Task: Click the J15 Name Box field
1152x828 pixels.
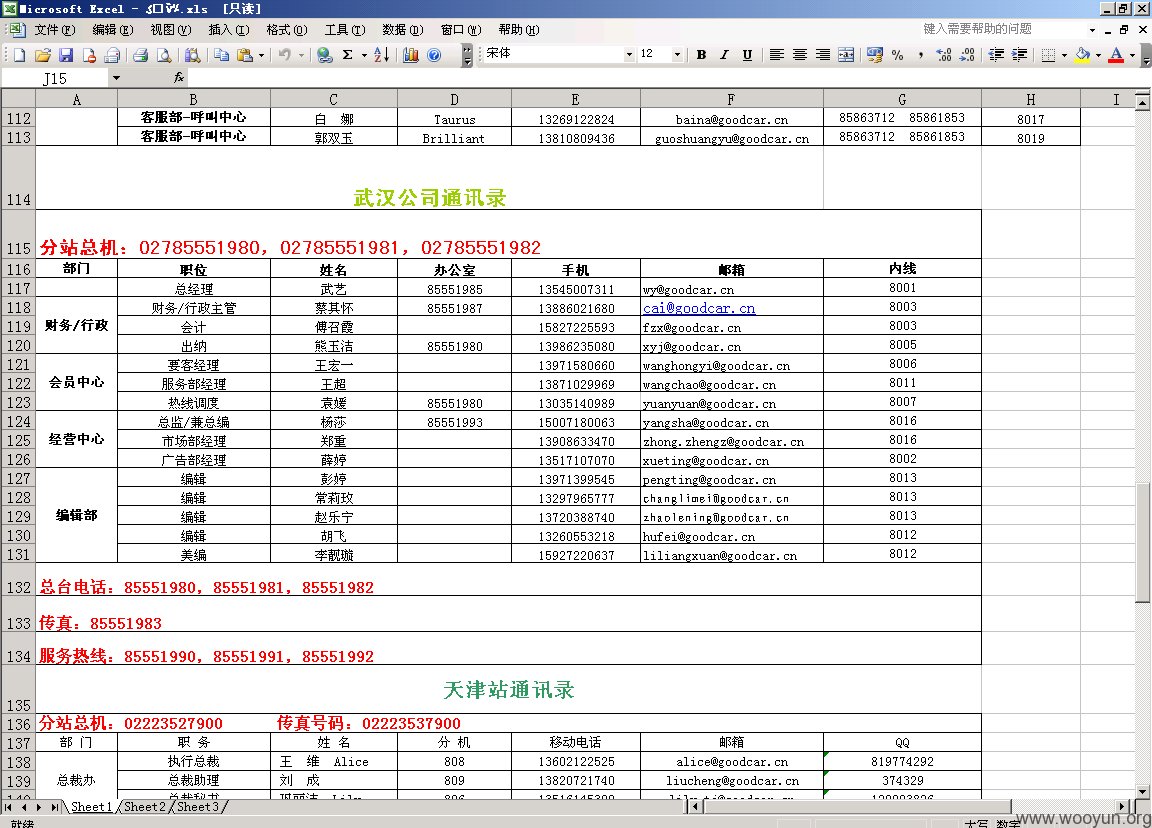Action: (55, 78)
